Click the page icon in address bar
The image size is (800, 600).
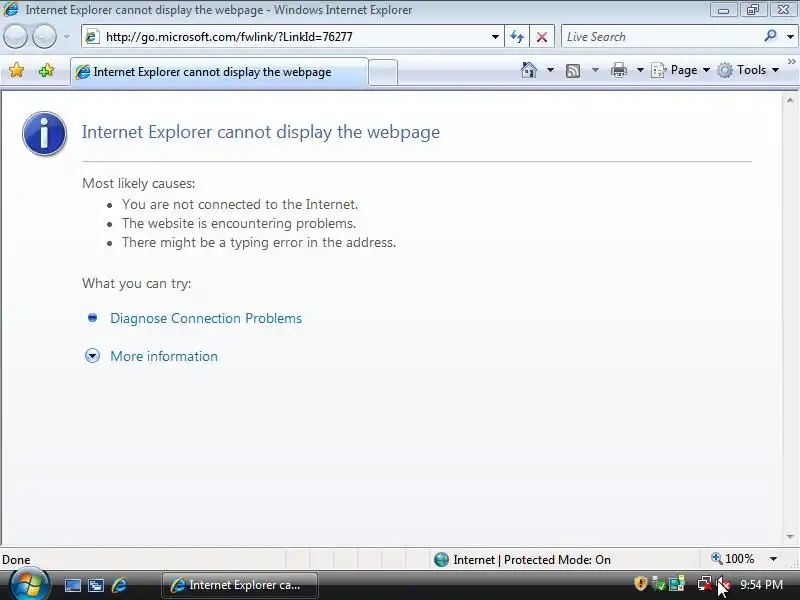[92, 37]
